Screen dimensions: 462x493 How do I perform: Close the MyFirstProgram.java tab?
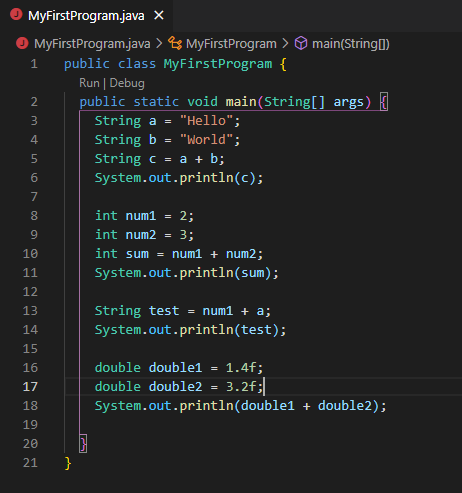coord(159,15)
